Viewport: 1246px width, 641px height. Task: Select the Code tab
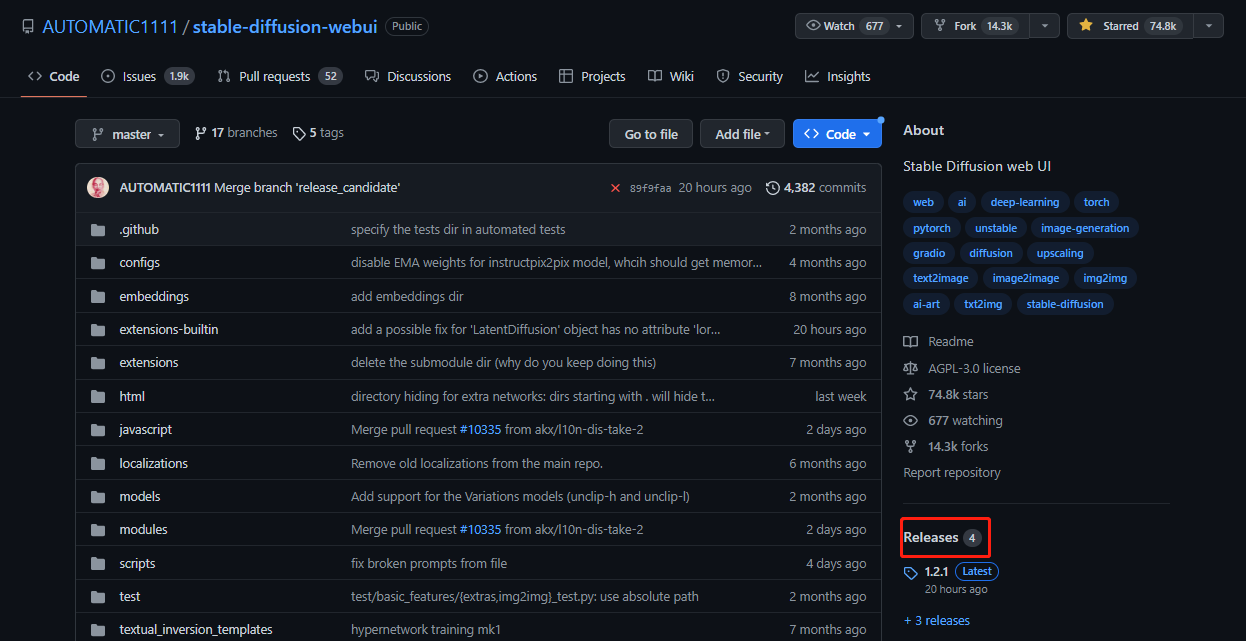[53, 76]
